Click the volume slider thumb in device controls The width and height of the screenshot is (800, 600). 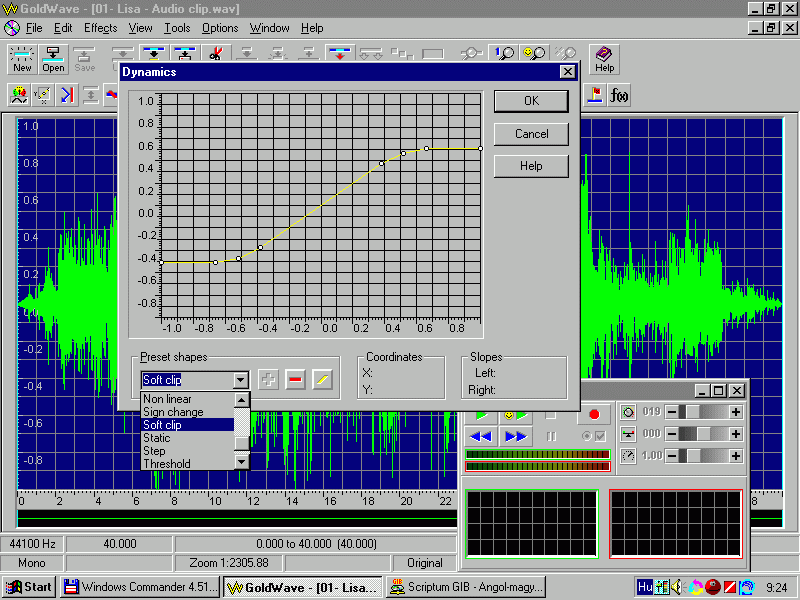691,412
